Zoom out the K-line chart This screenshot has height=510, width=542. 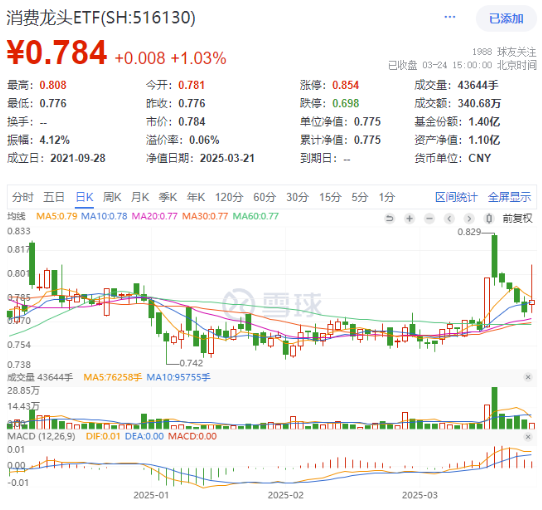coord(429,219)
